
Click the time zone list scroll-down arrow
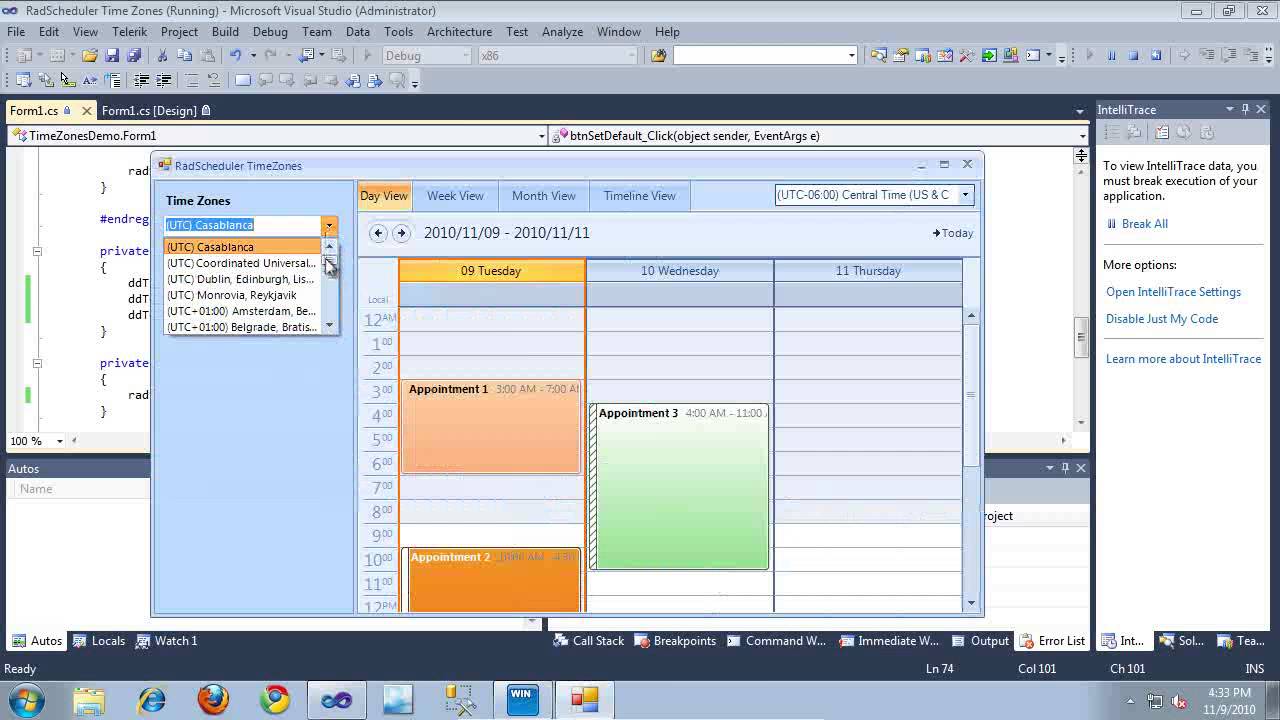pyautogui.click(x=330, y=326)
